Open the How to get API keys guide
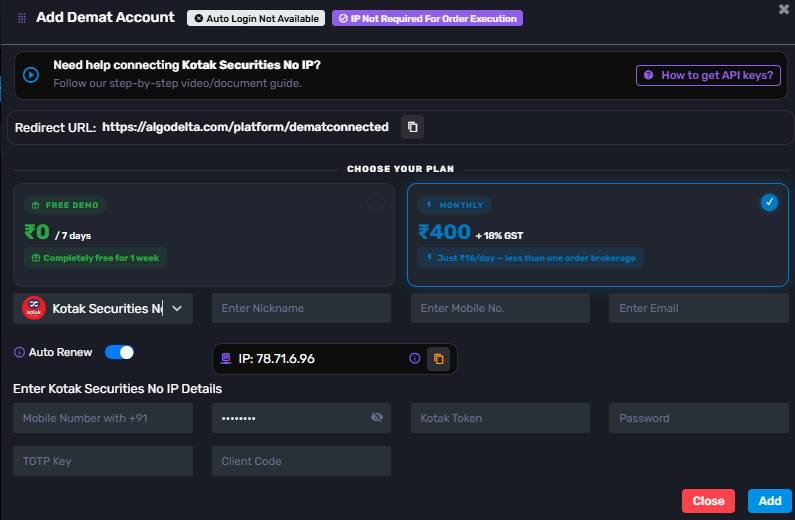 (x=708, y=76)
